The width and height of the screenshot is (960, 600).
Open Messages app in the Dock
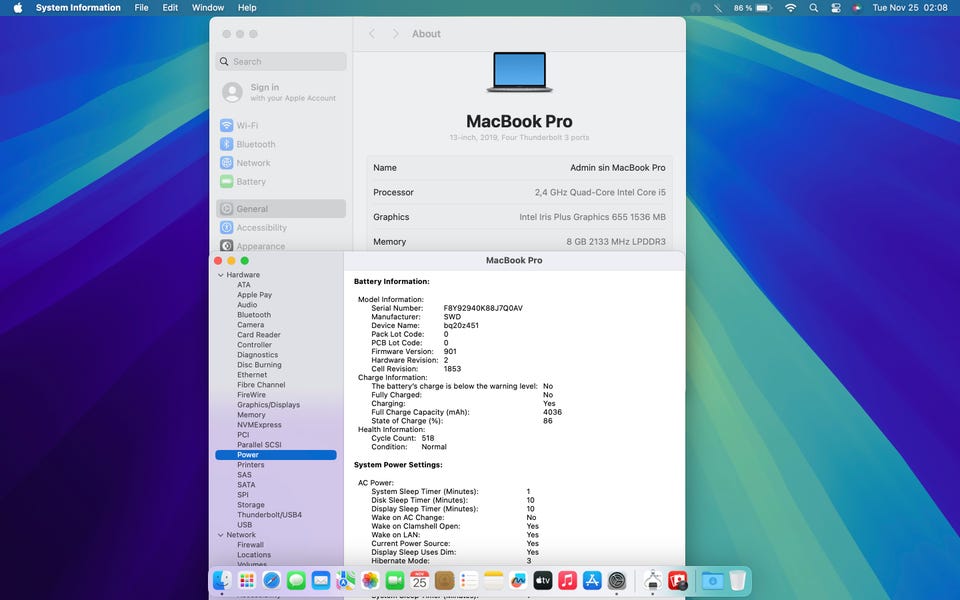(x=296, y=580)
